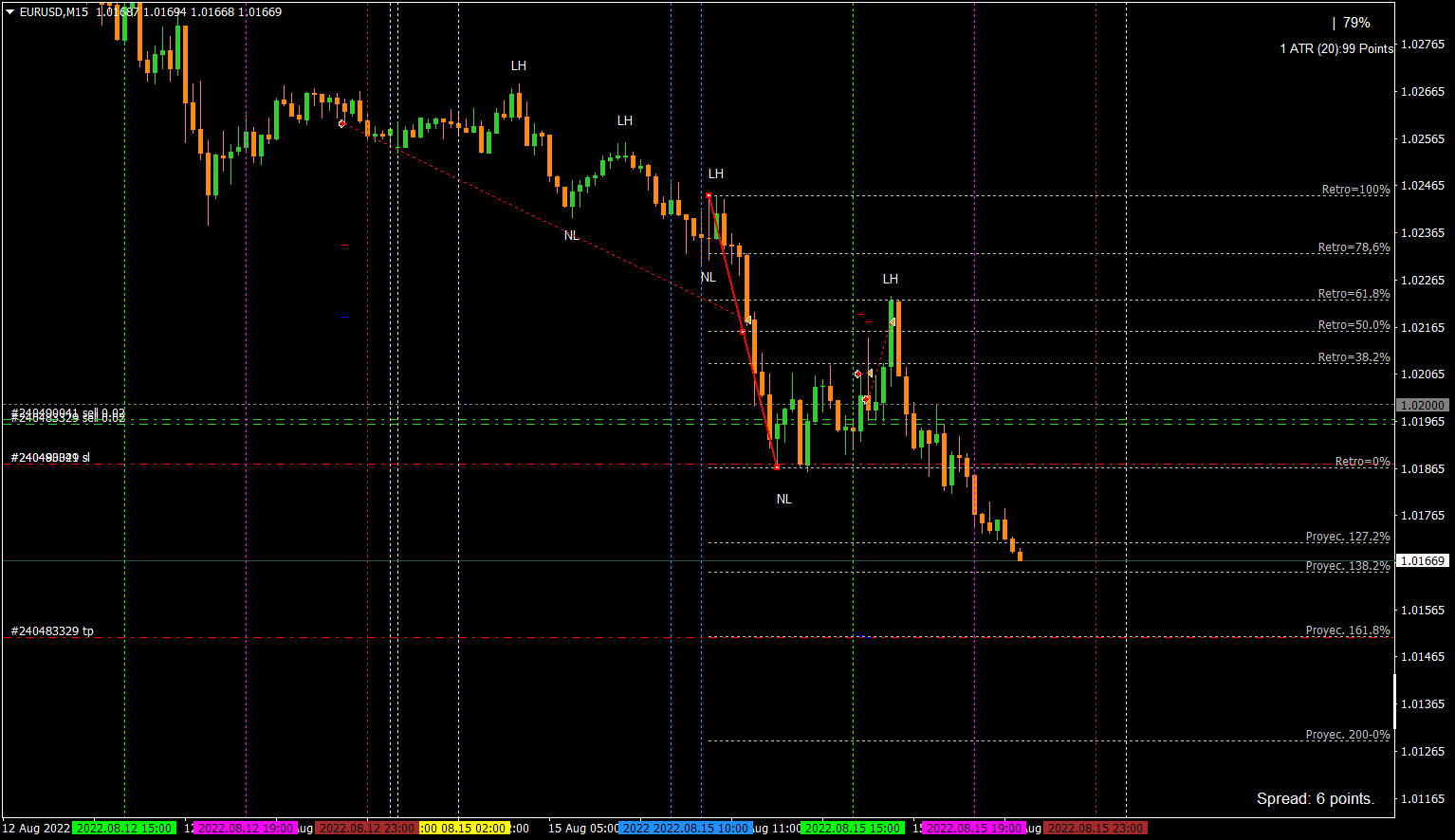The width and height of the screenshot is (1455, 840).
Task: Select the red 2022.08.12 23:00 time marker
Action: pyautogui.click(x=367, y=829)
